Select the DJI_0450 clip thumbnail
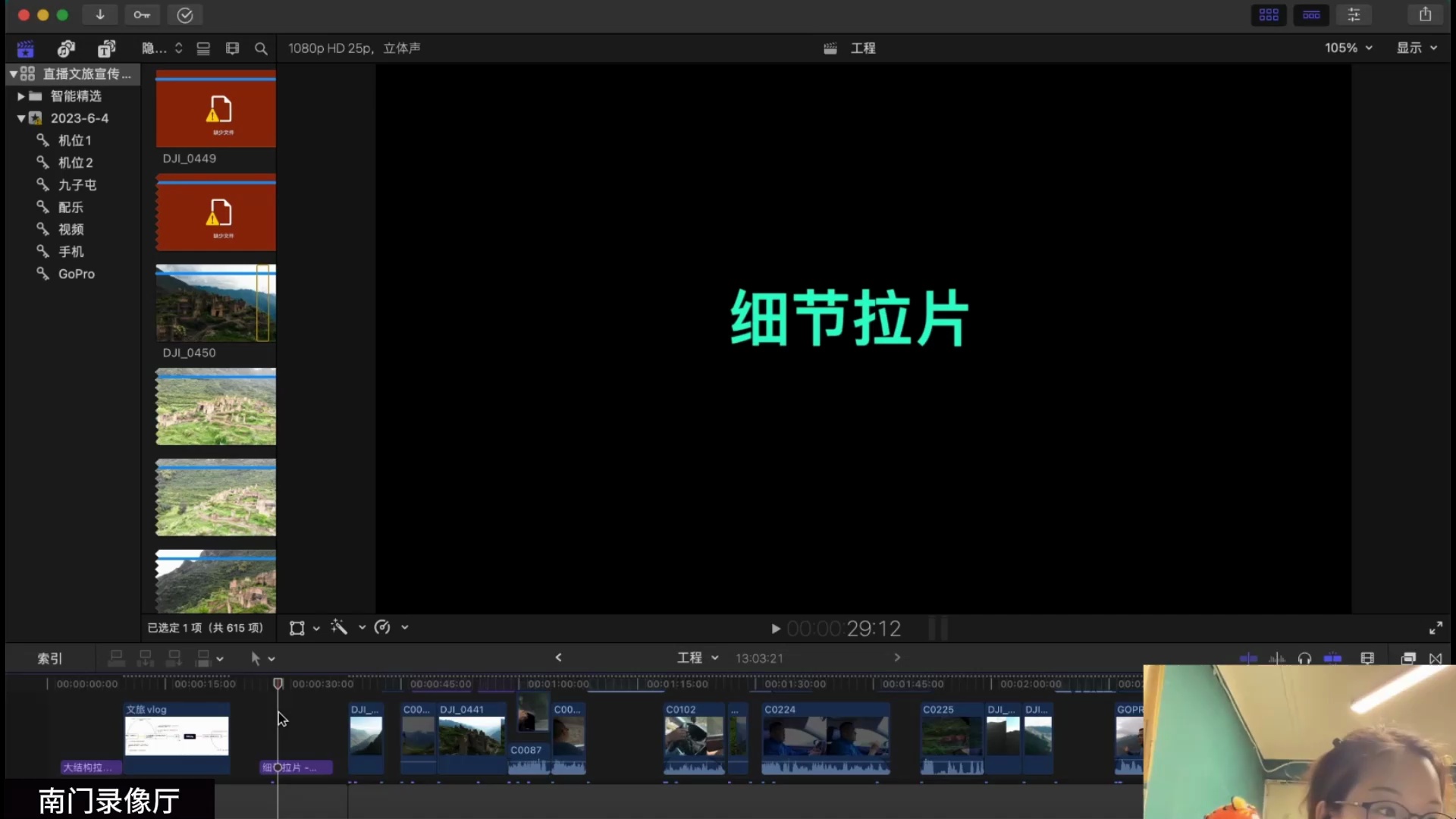 (x=215, y=303)
